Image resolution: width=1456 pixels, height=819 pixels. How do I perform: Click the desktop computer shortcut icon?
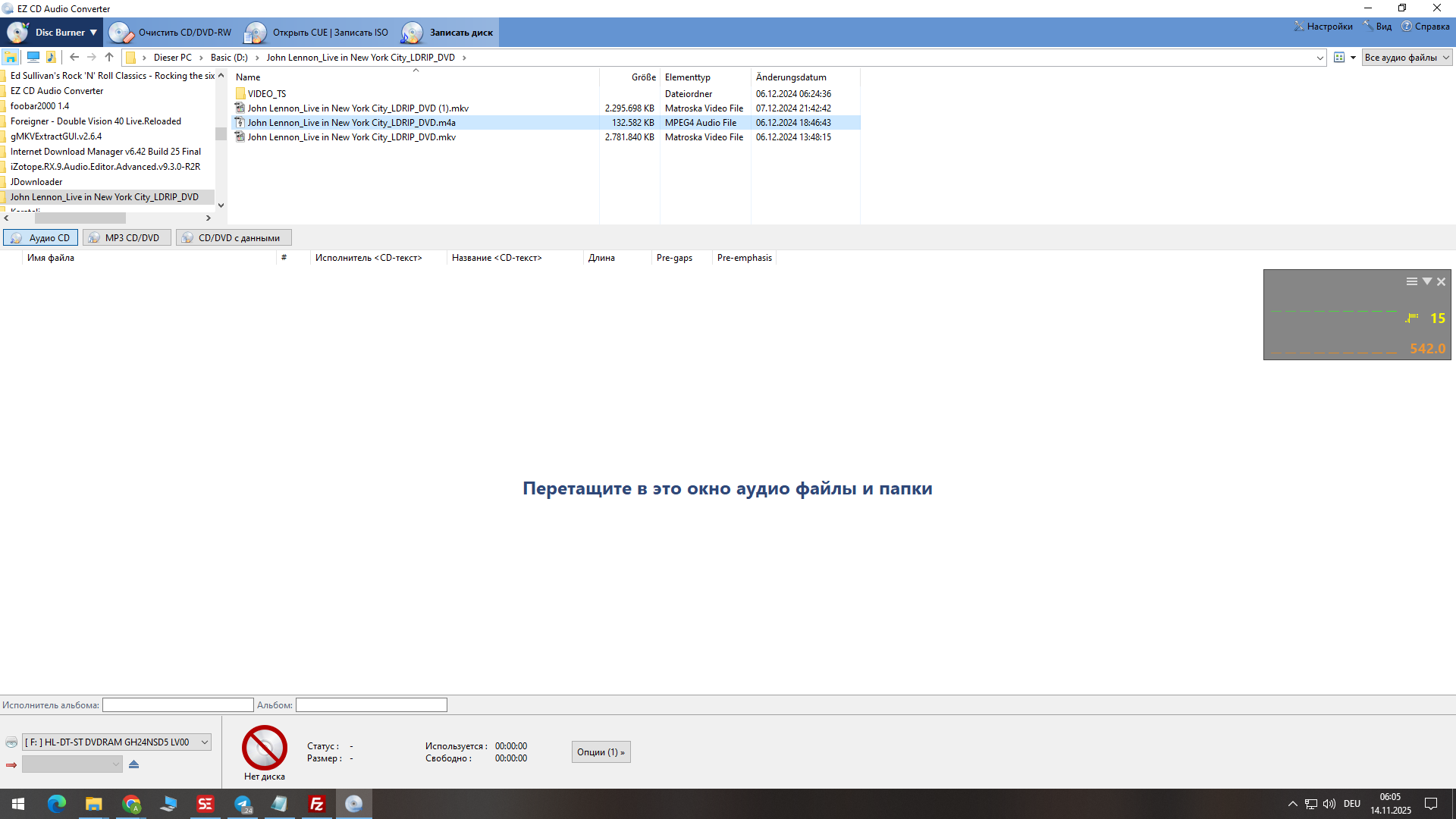coord(33,57)
